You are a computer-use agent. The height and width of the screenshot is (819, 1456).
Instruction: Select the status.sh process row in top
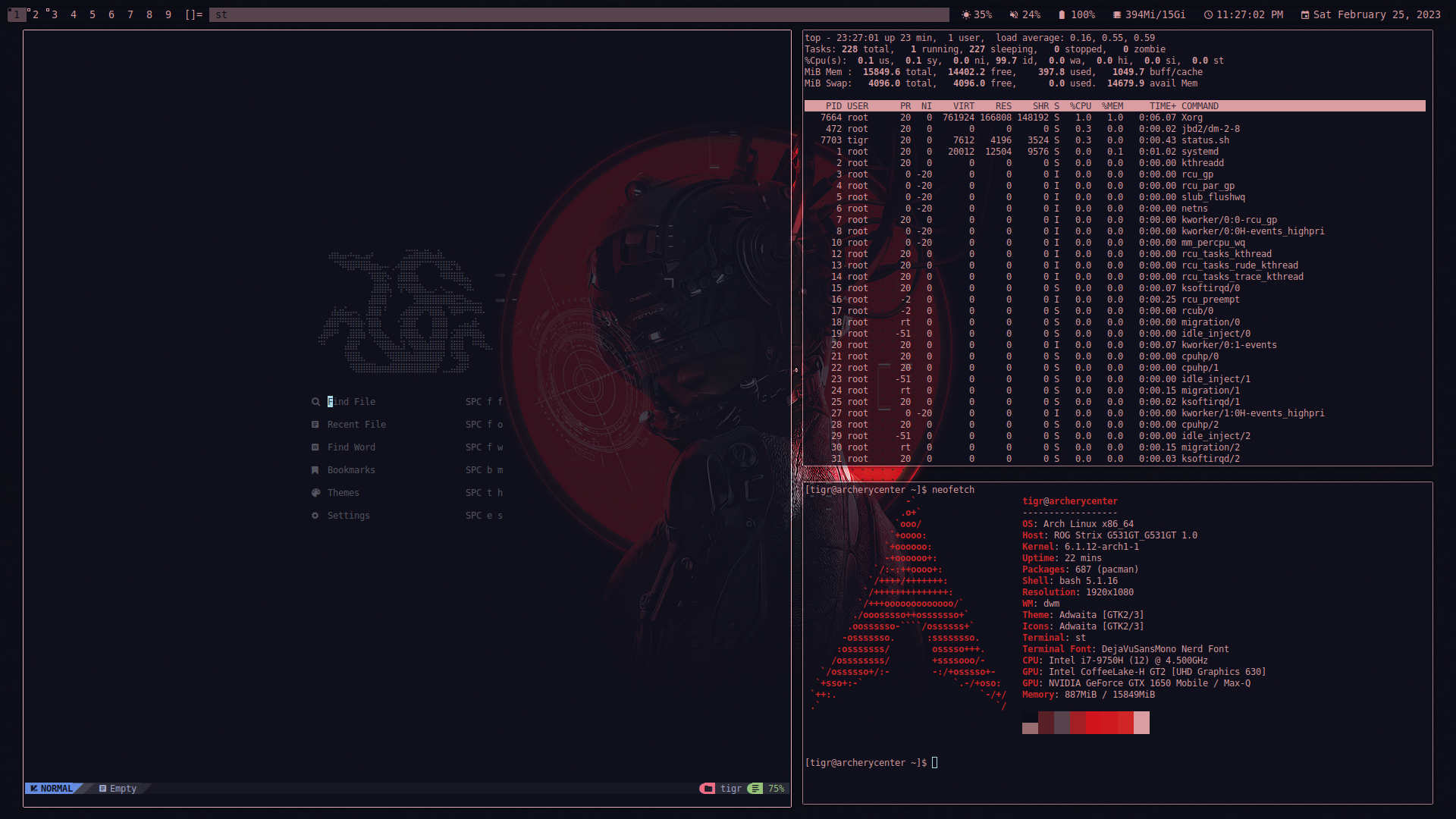1115,140
